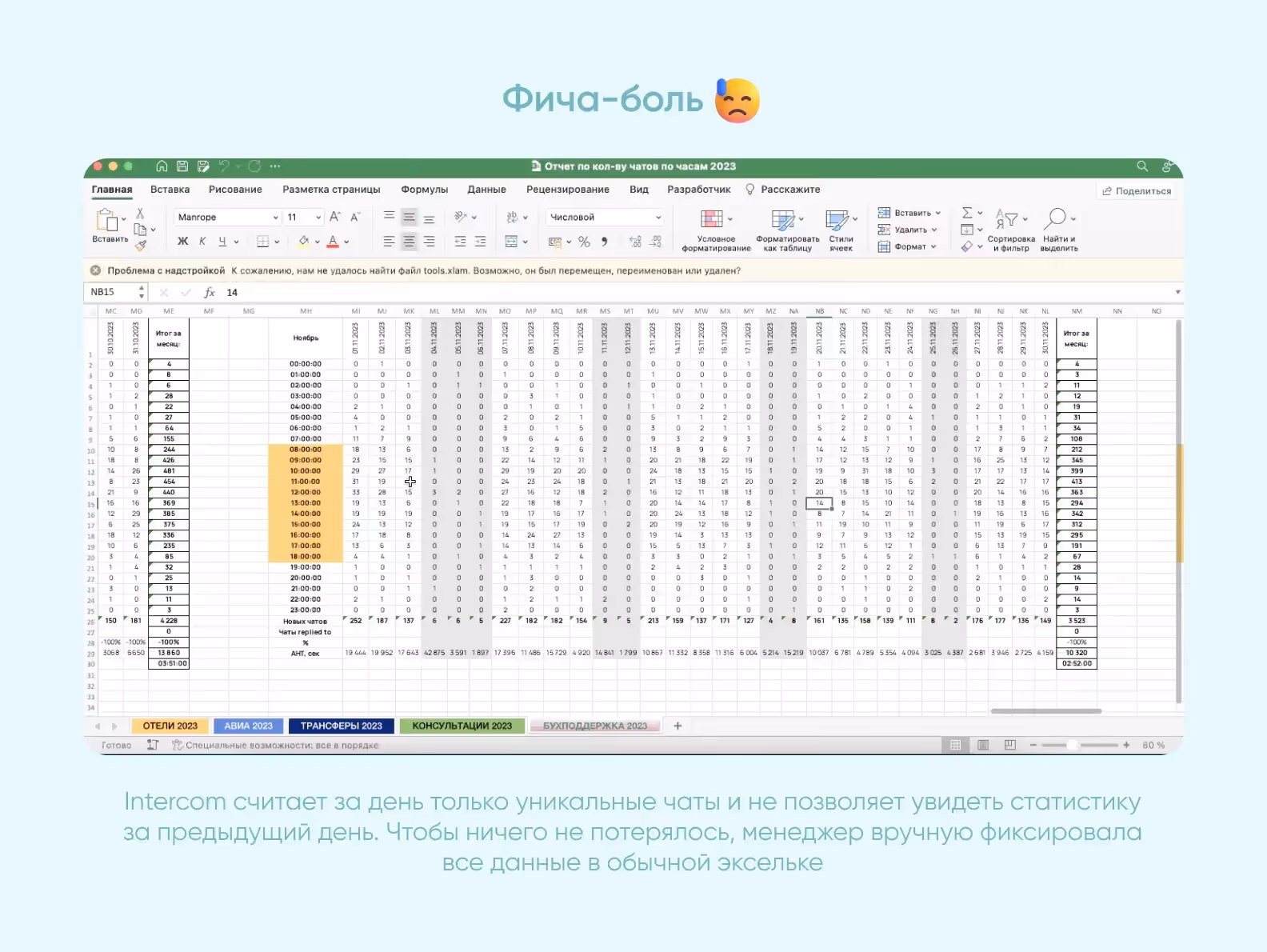Viewport: 1267px width, 952px height.
Task: Toggle italic formatting (К)
Action: [202, 242]
